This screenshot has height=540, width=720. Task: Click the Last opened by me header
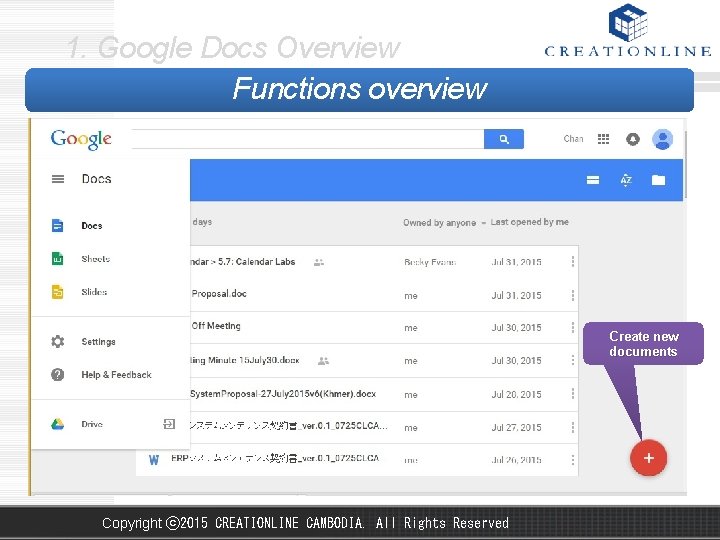click(529, 222)
